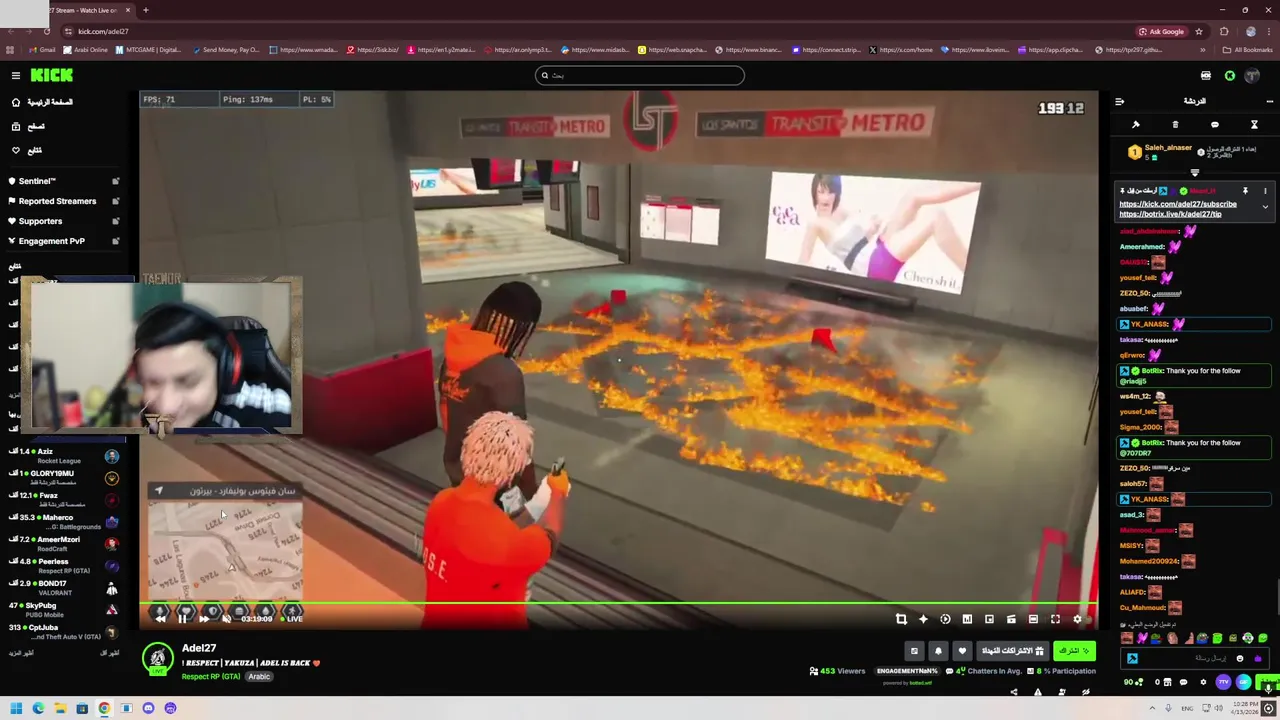Click the Ask Google button in Chrome
The height and width of the screenshot is (720, 1280).
click(x=1162, y=31)
